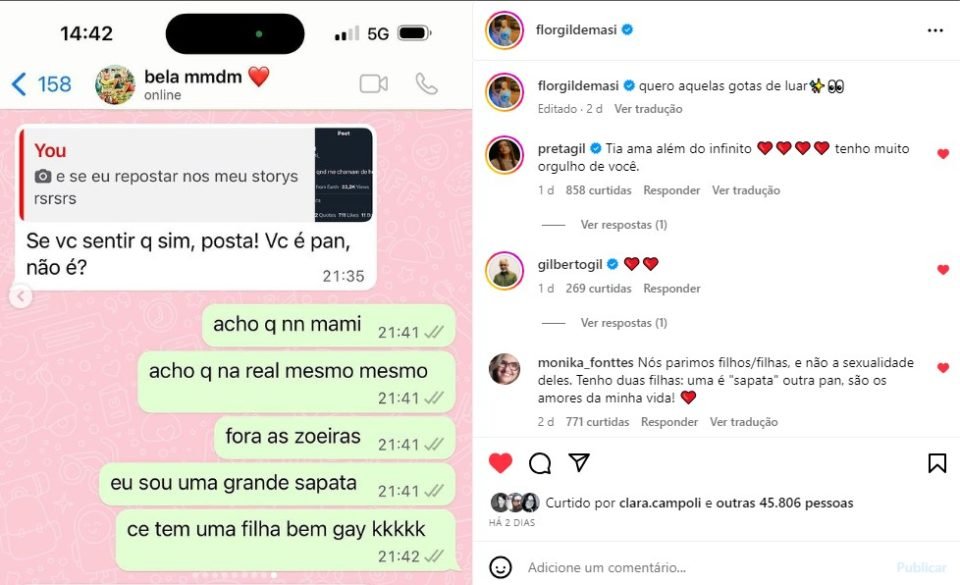Expand replies under gilbertogil's comment
The width and height of the screenshot is (960, 585).
[623, 322]
